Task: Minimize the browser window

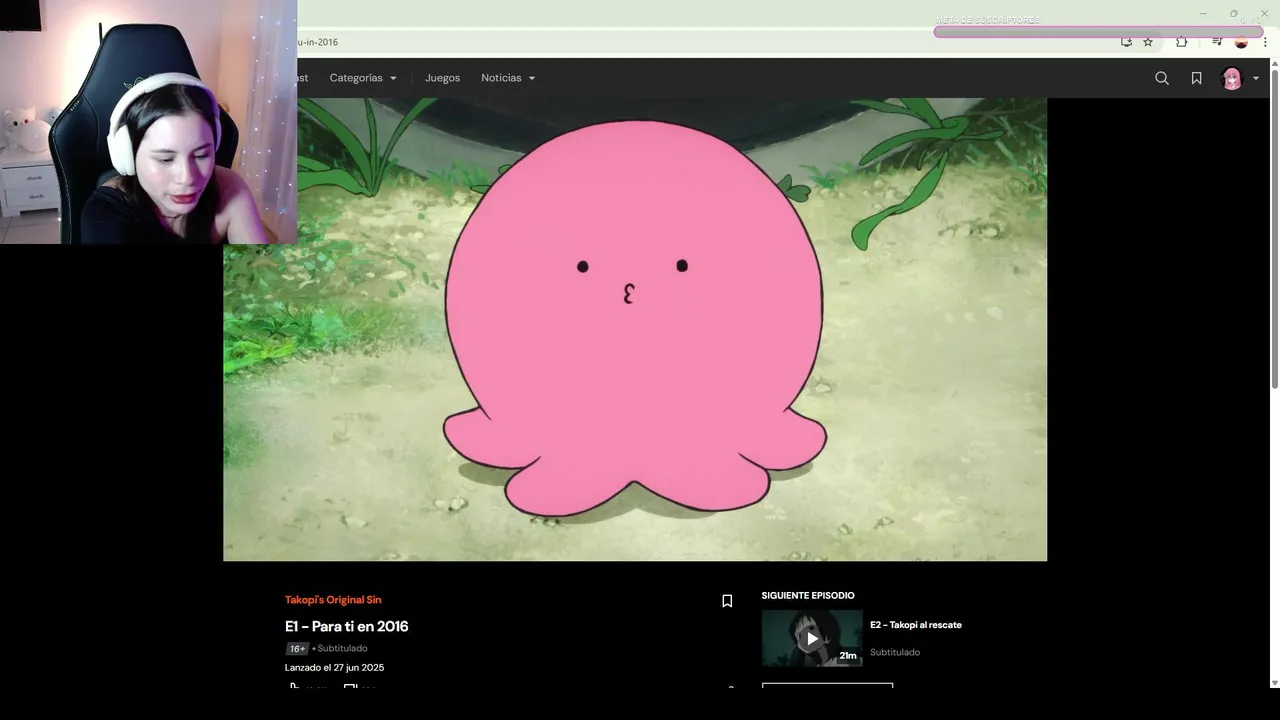Action: pyautogui.click(x=1203, y=13)
